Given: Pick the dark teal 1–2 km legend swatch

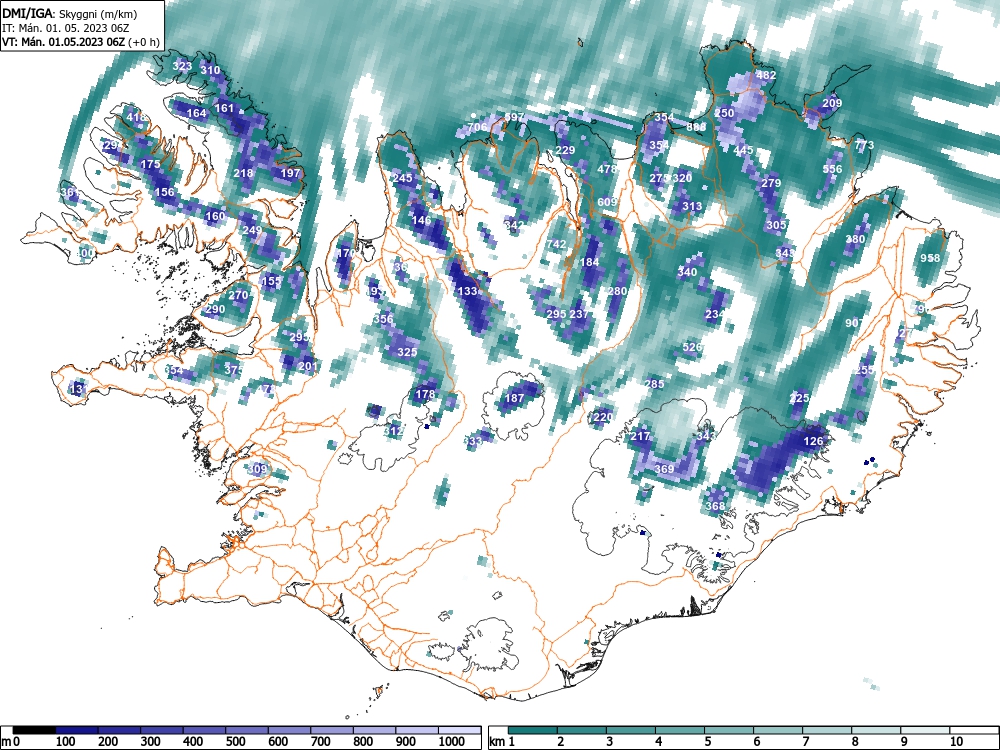Looking at the screenshot, I should [533, 730].
